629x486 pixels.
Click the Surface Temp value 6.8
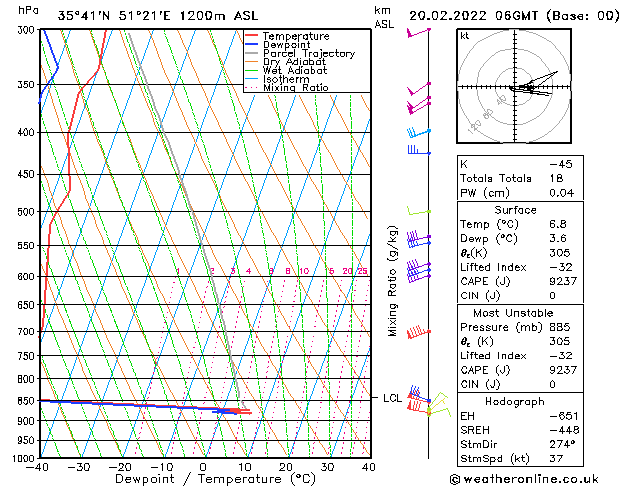tap(558, 224)
